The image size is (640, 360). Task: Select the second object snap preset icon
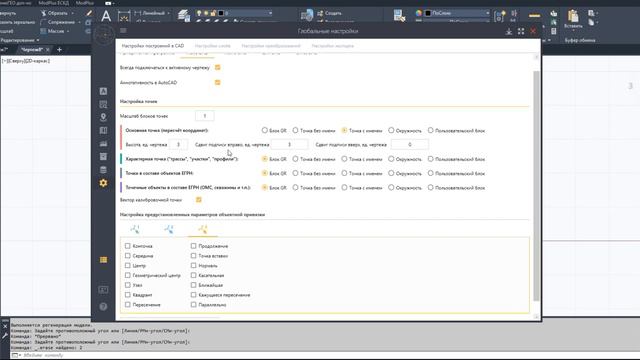(169, 229)
